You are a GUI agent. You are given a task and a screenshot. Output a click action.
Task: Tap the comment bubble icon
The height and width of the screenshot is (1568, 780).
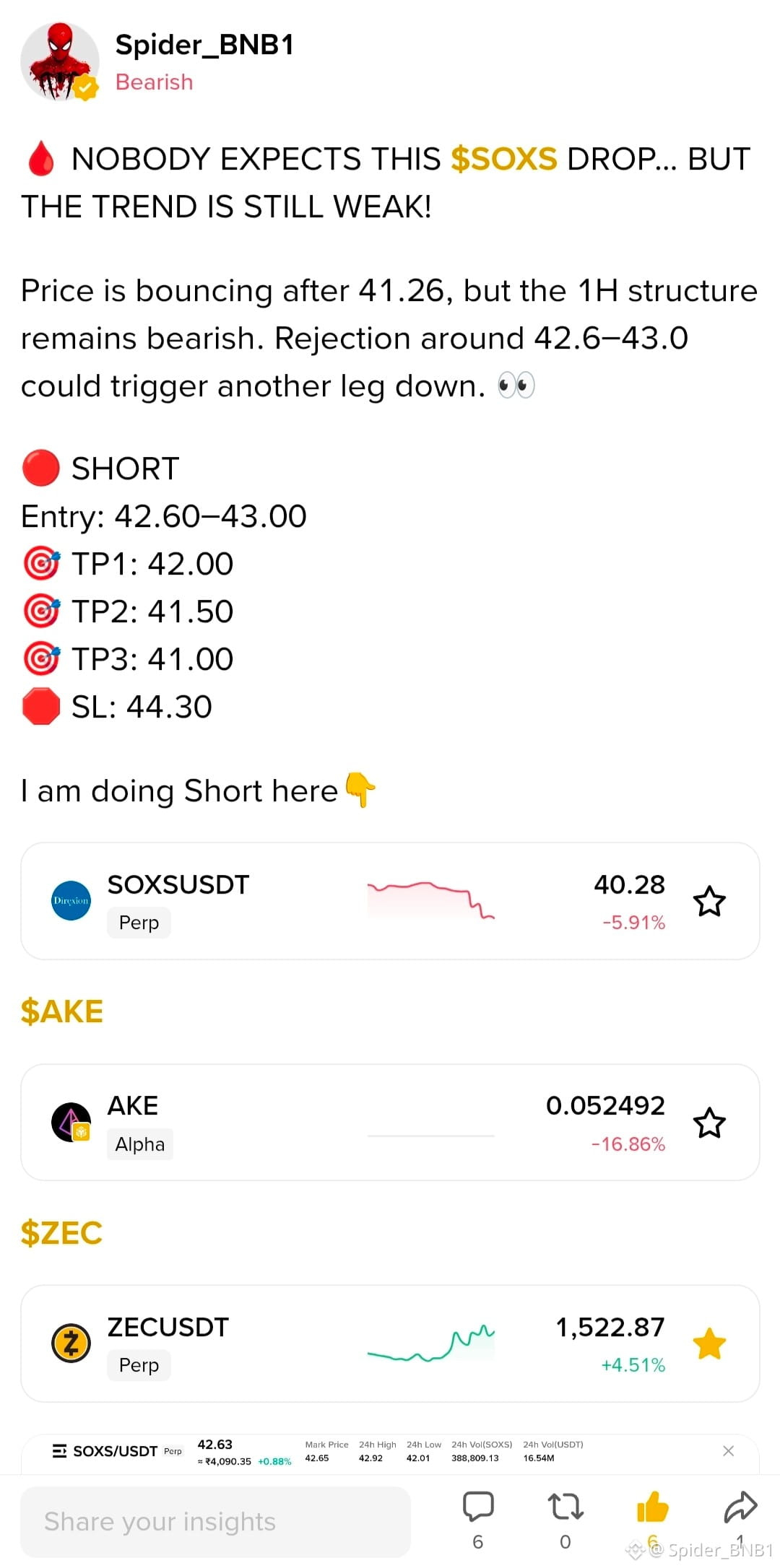pyautogui.click(x=478, y=1507)
